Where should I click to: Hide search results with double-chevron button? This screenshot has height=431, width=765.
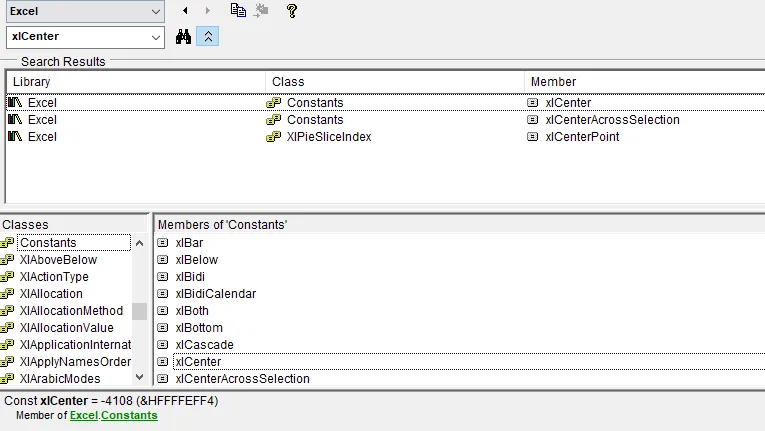click(x=208, y=37)
